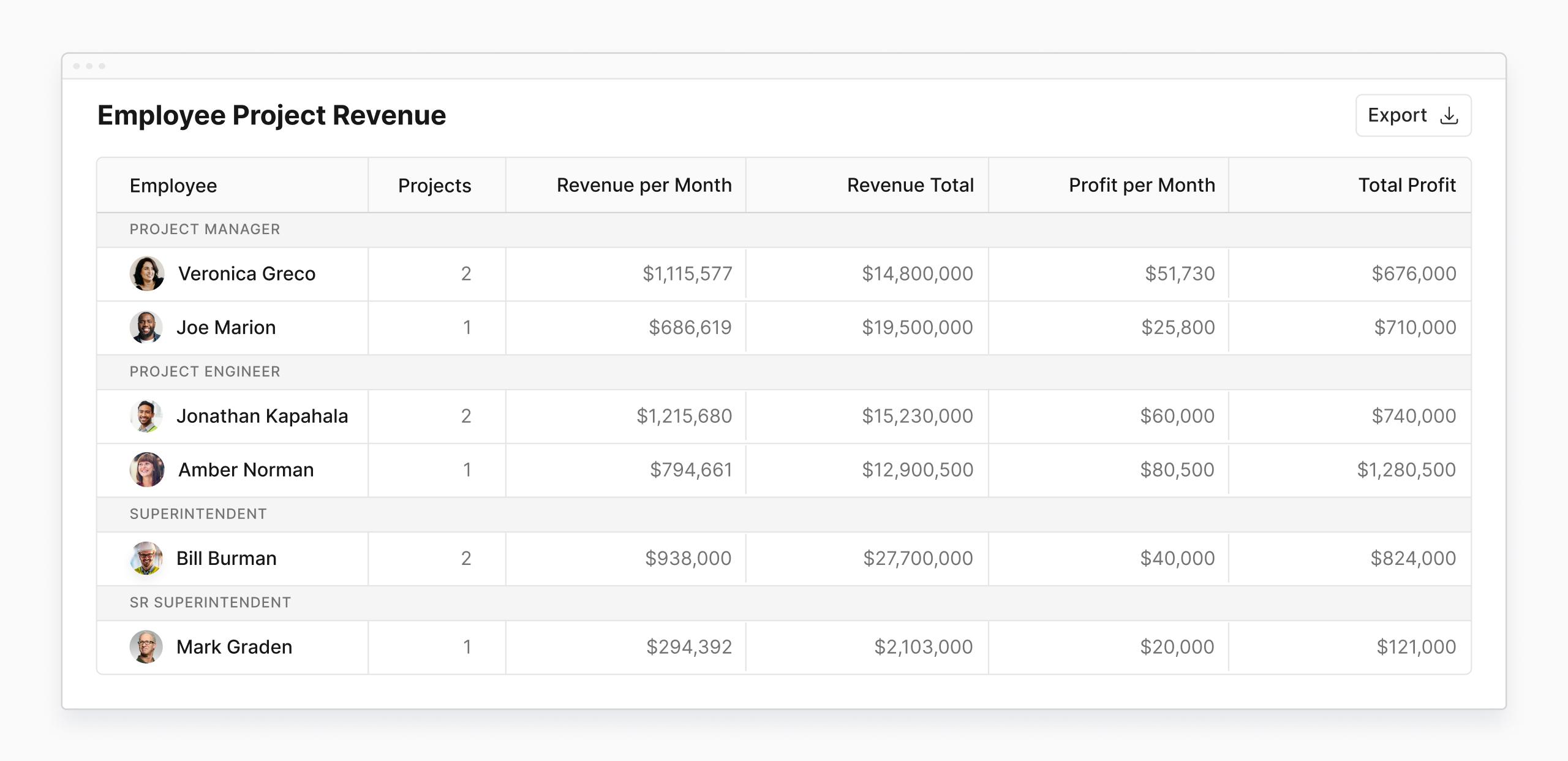
Task: Click Bill Burman's profile avatar
Action: tap(147, 558)
